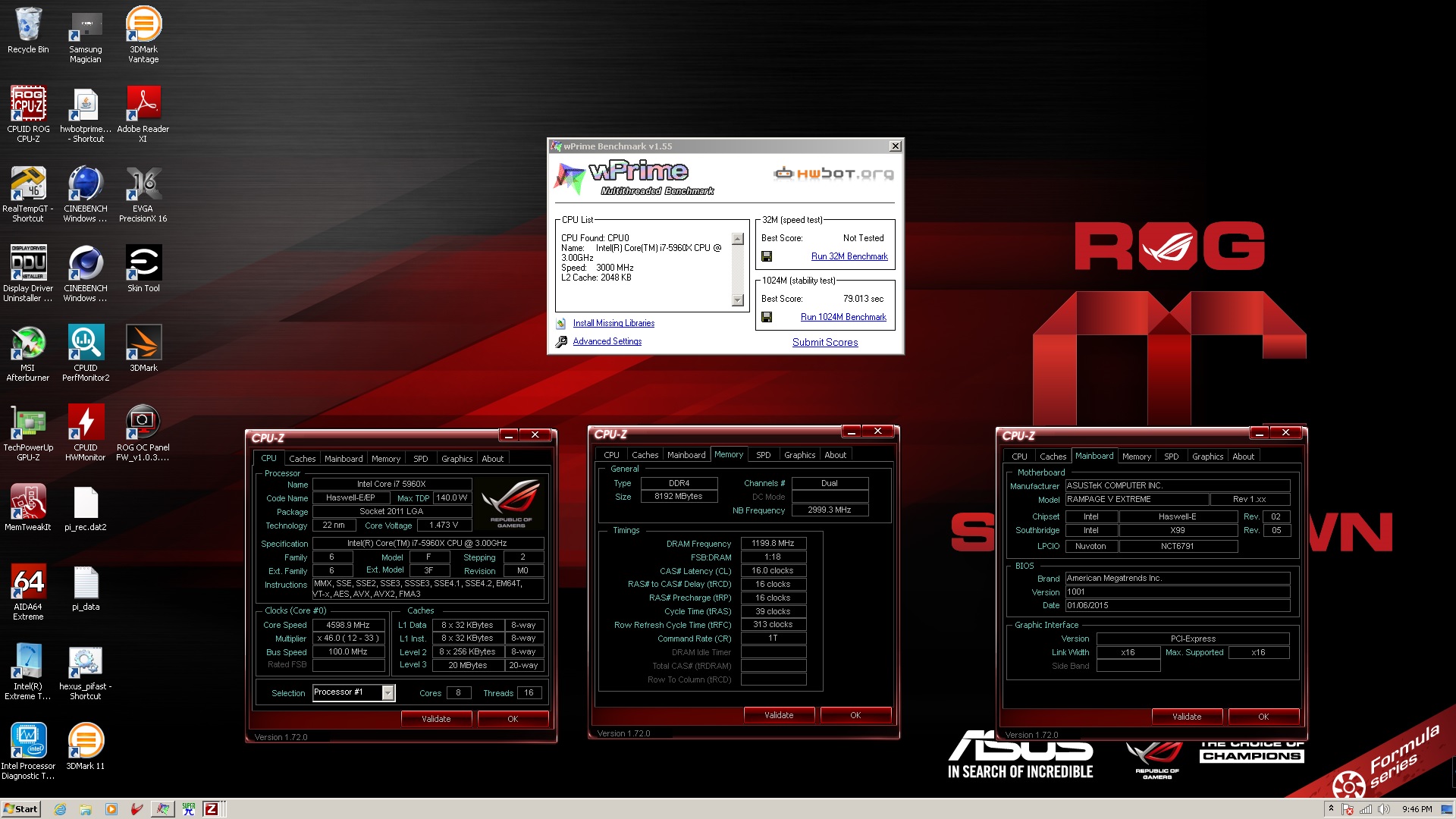Click Run 1024M Benchmark link
The image size is (1456, 819).
click(843, 317)
